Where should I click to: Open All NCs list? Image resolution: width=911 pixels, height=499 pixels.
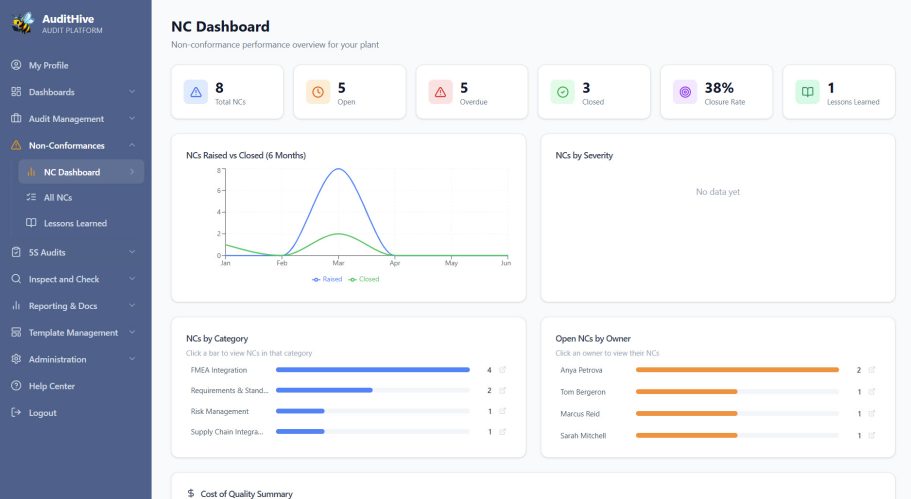click(81, 198)
